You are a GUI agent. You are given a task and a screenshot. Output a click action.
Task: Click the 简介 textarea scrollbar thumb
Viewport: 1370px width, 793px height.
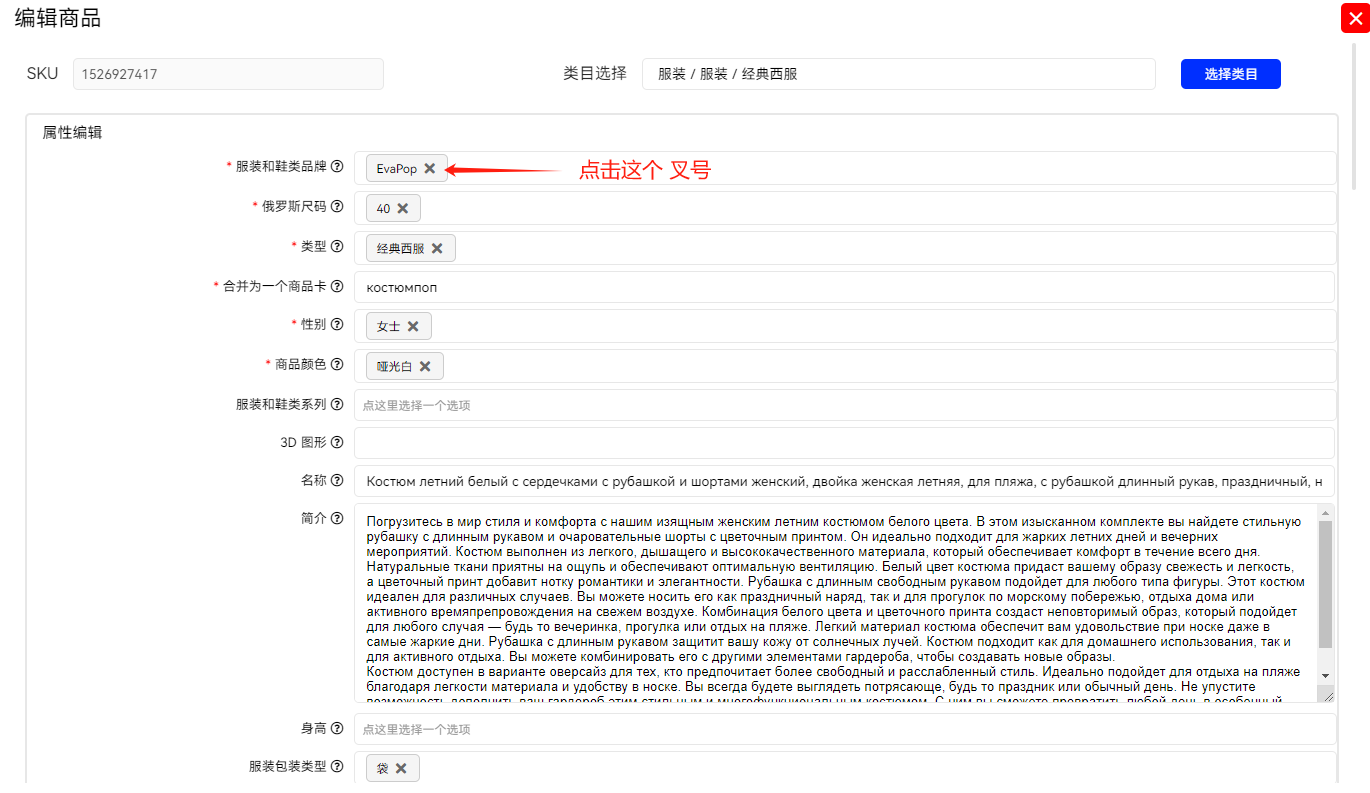[1326, 585]
